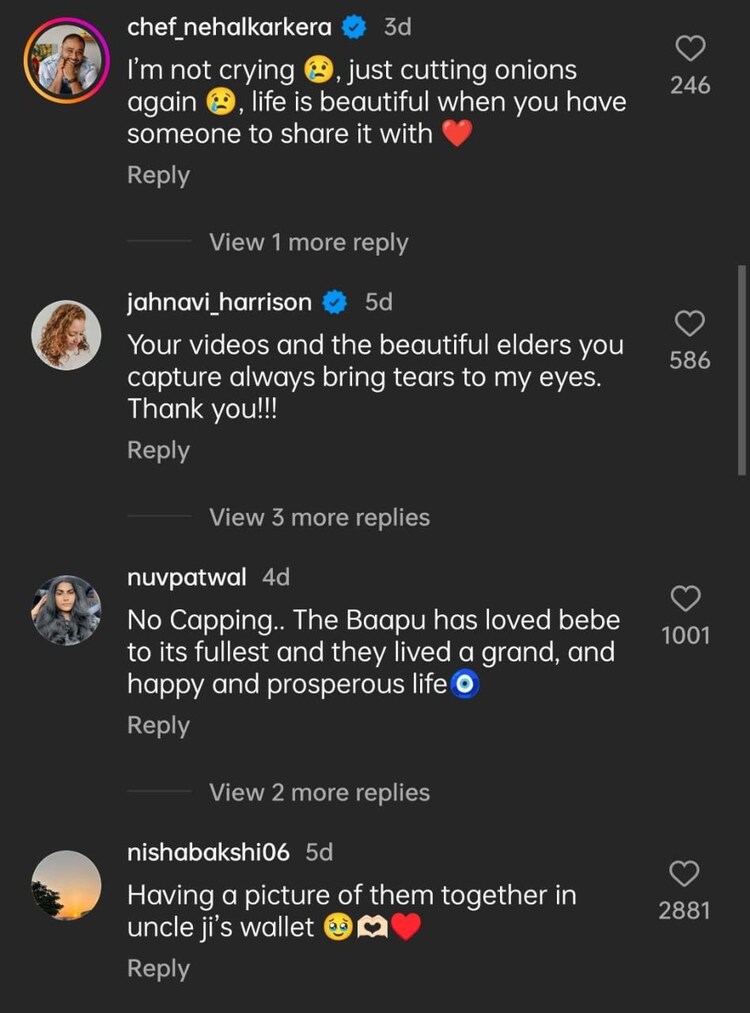Tap jahnavi_harrison's blue verified badge
The height and width of the screenshot is (1013, 750).
pyautogui.click(x=335, y=302)
